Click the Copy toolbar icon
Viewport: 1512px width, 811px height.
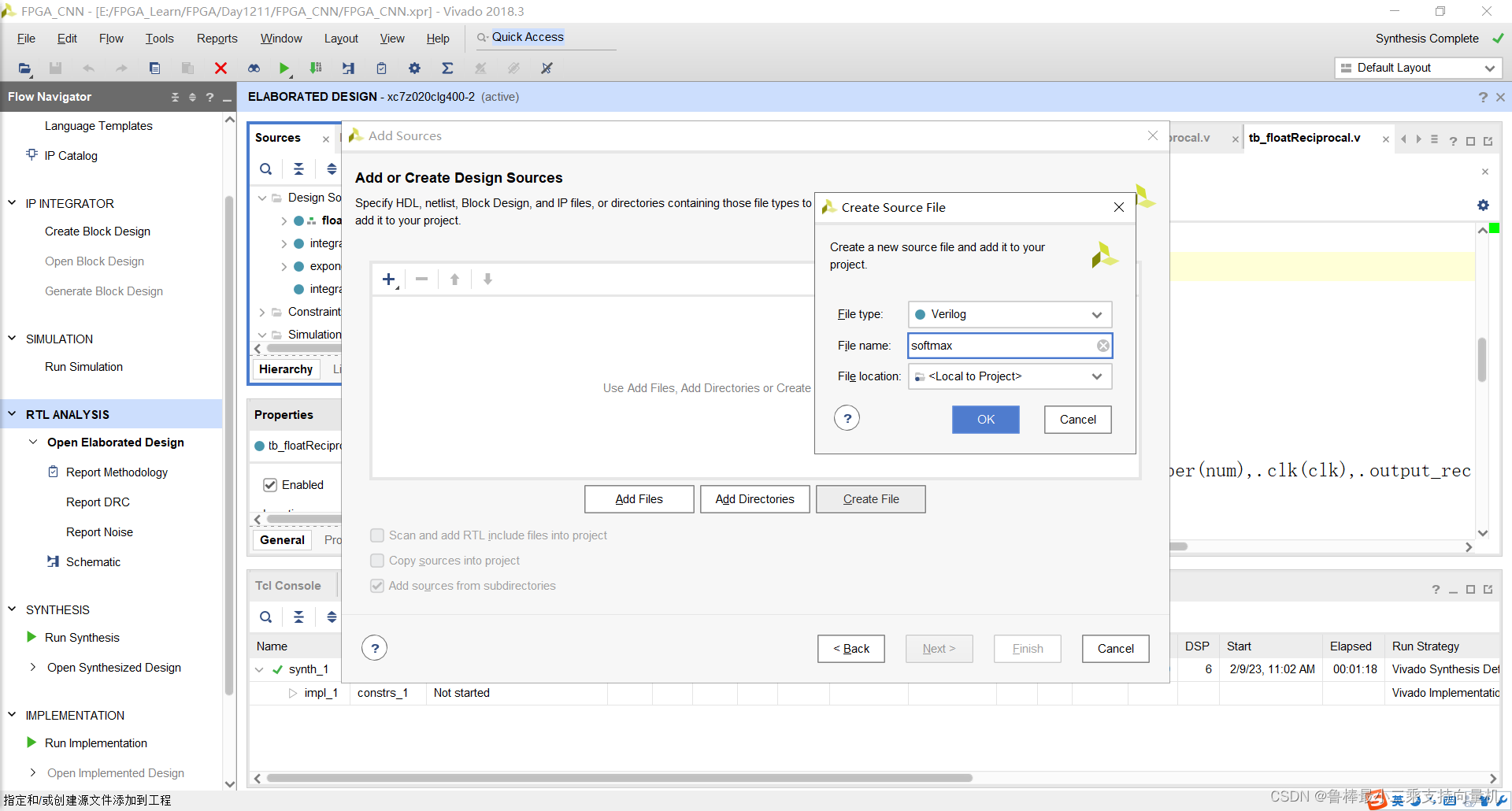(x=154, y=69)
